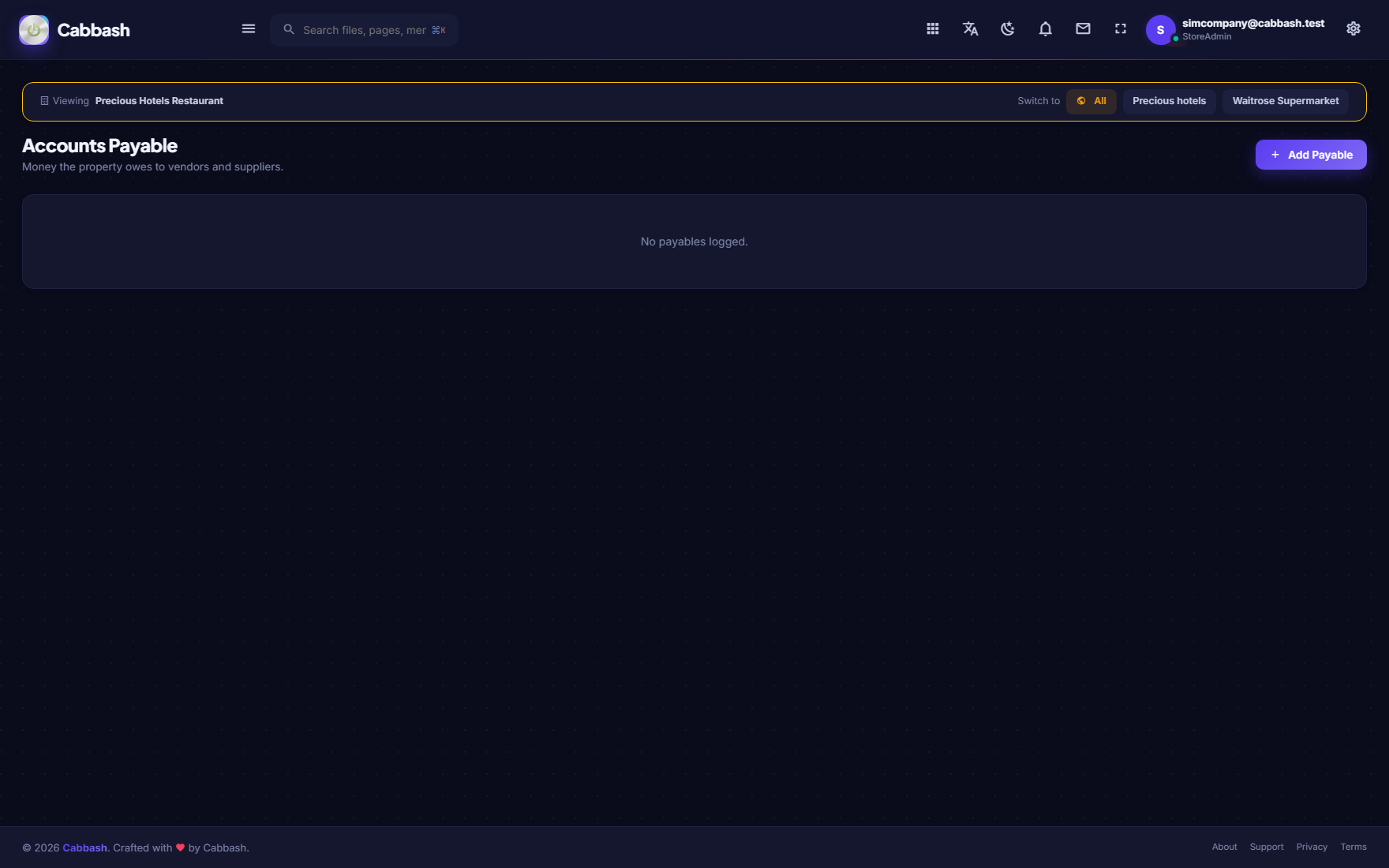
Task: Click the Cabbash link in footer
Action: (85, 847)
